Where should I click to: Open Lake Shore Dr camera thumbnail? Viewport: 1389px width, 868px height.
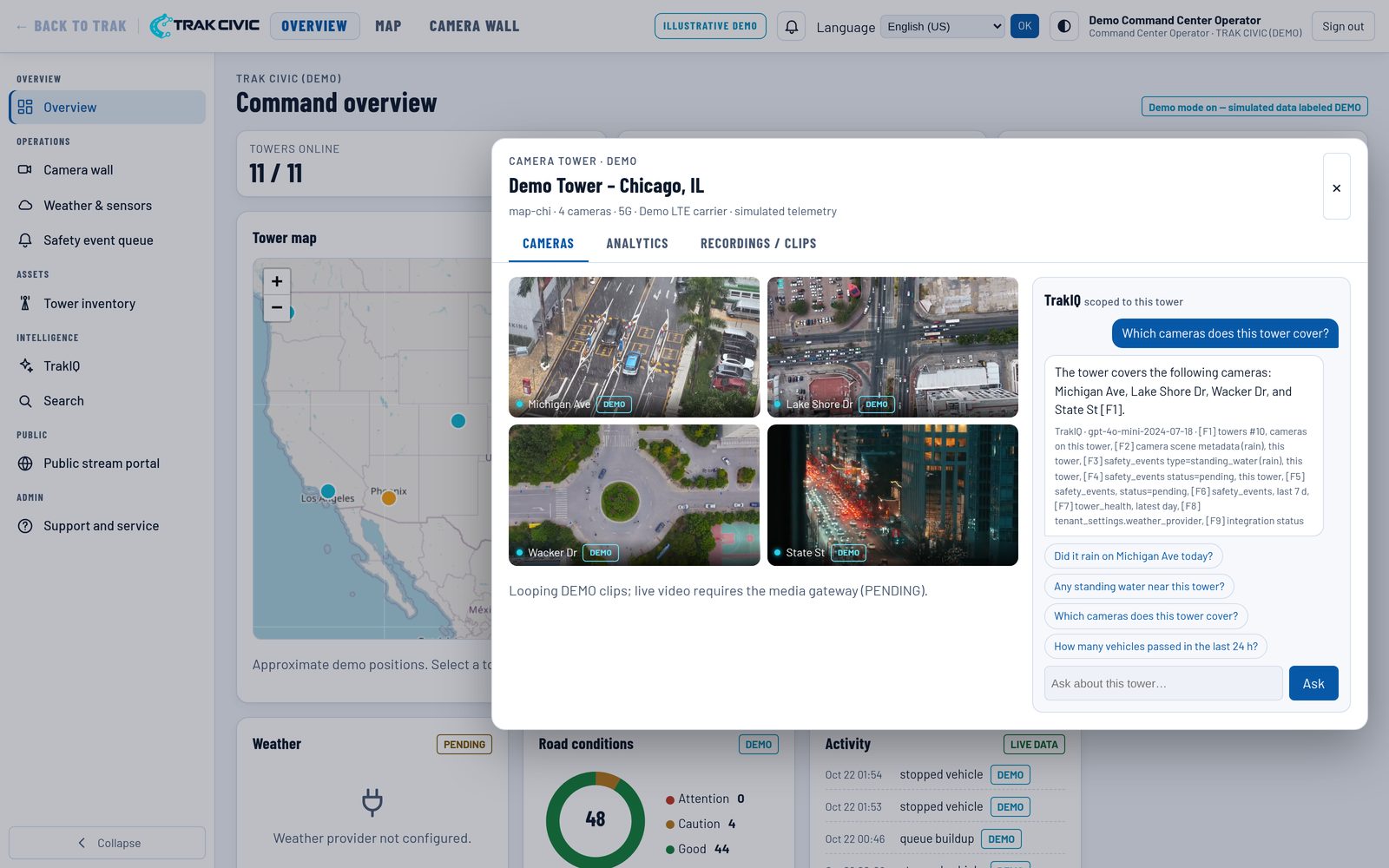pyautogui.click(x=892, y=347)
